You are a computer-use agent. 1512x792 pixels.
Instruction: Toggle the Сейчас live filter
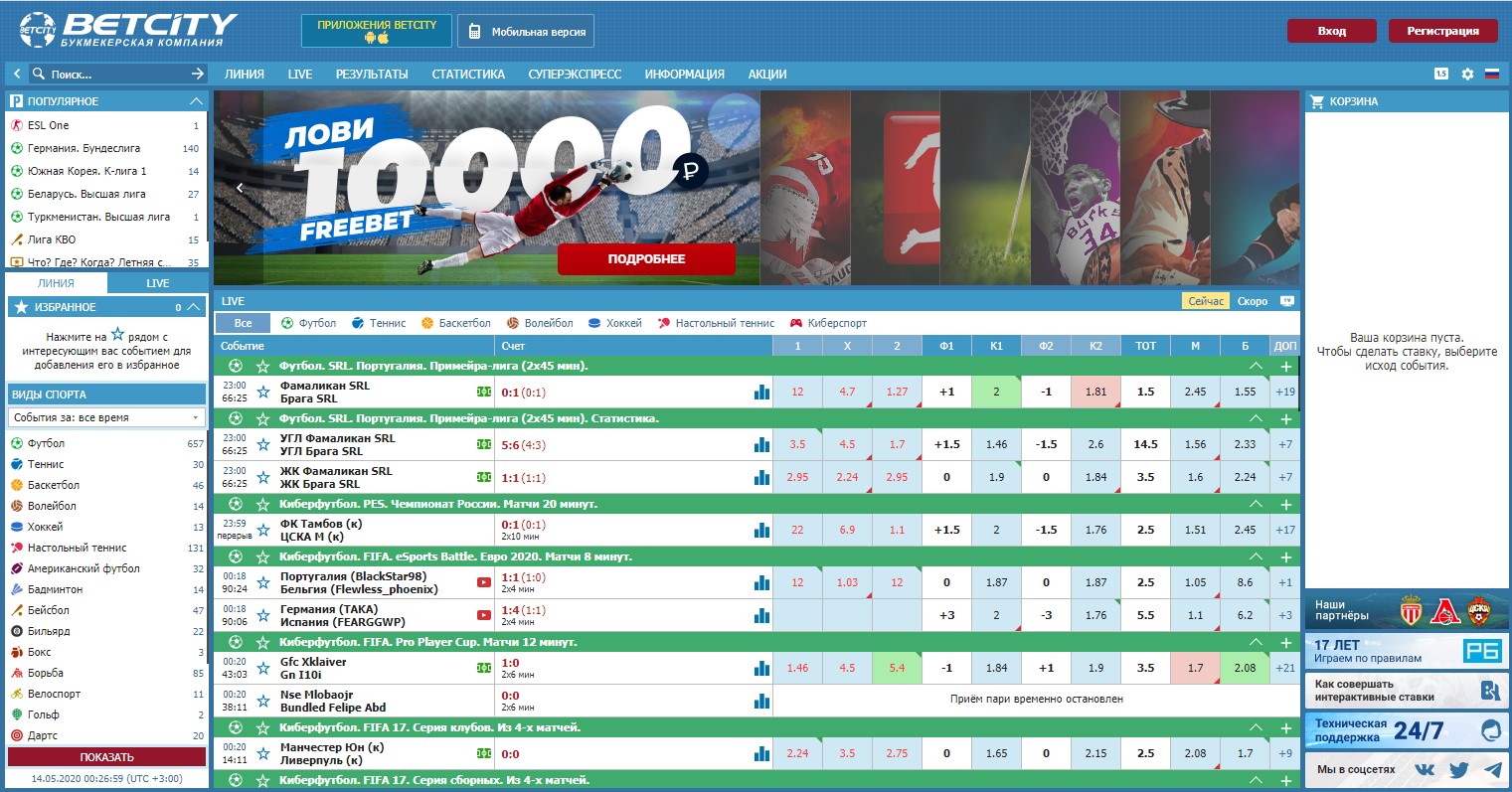[x=1205, y=301]
